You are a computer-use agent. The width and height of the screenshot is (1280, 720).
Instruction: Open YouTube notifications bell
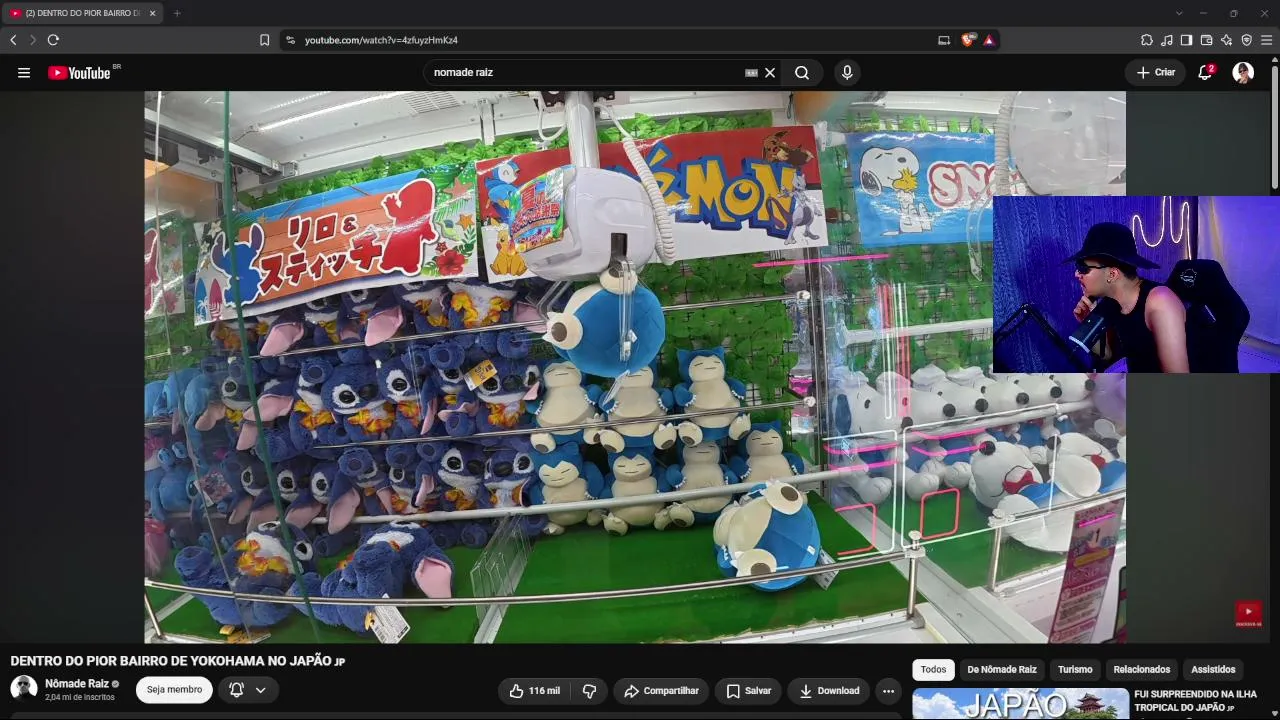1206,72
